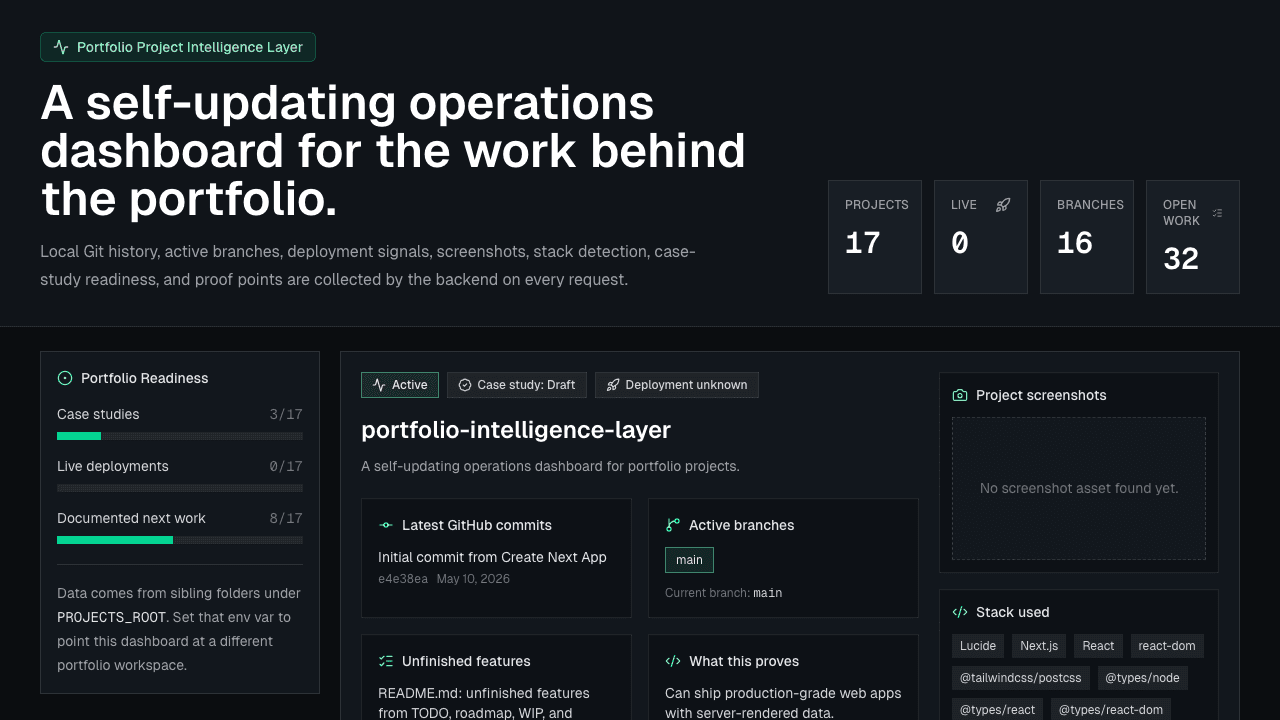Click the Documented next work progress bar
The height and width of the screenshot is (720, 1280).
click(180, 540)
